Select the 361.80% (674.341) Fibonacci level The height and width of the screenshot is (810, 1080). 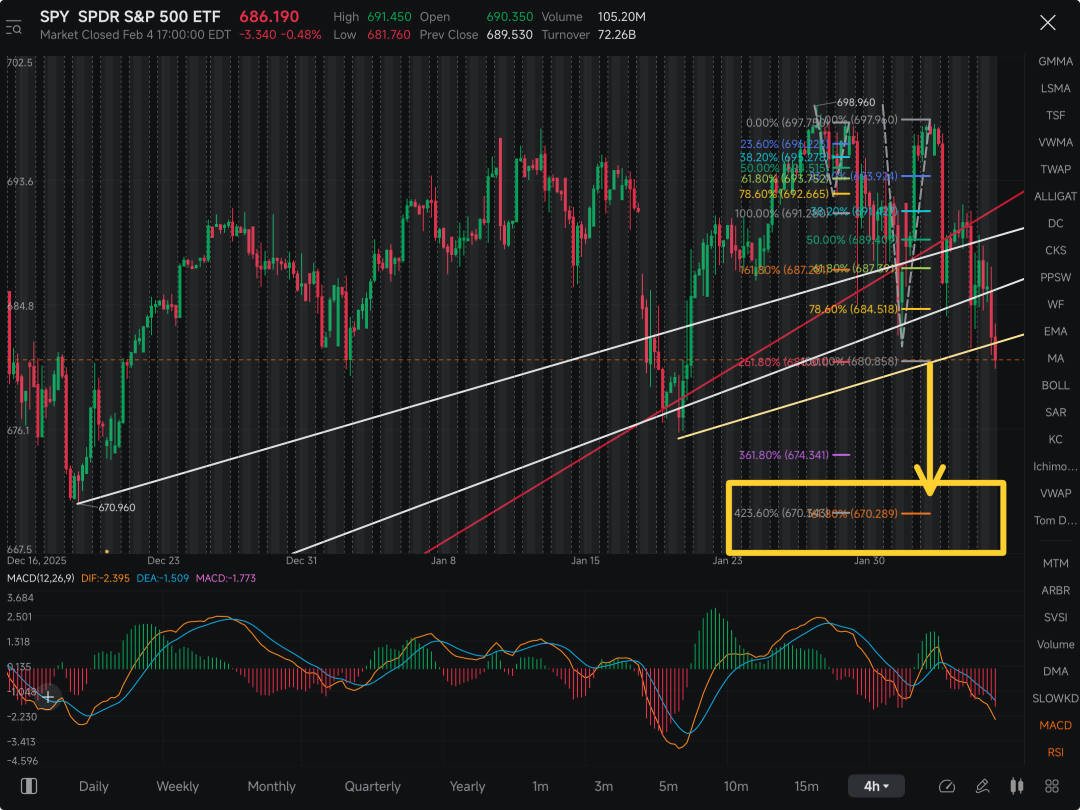pos(784,455)
